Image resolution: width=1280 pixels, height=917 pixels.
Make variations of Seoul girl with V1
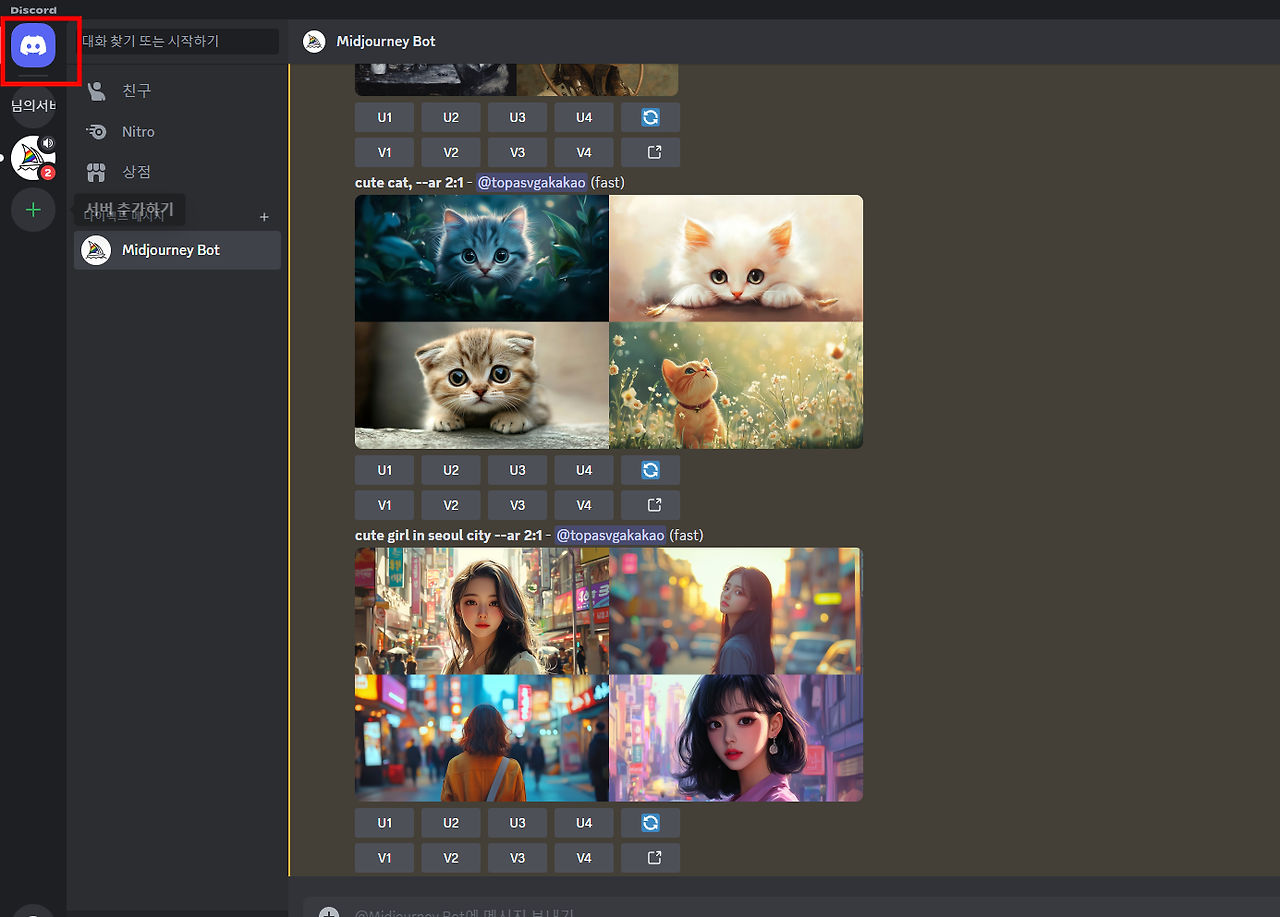385,858
